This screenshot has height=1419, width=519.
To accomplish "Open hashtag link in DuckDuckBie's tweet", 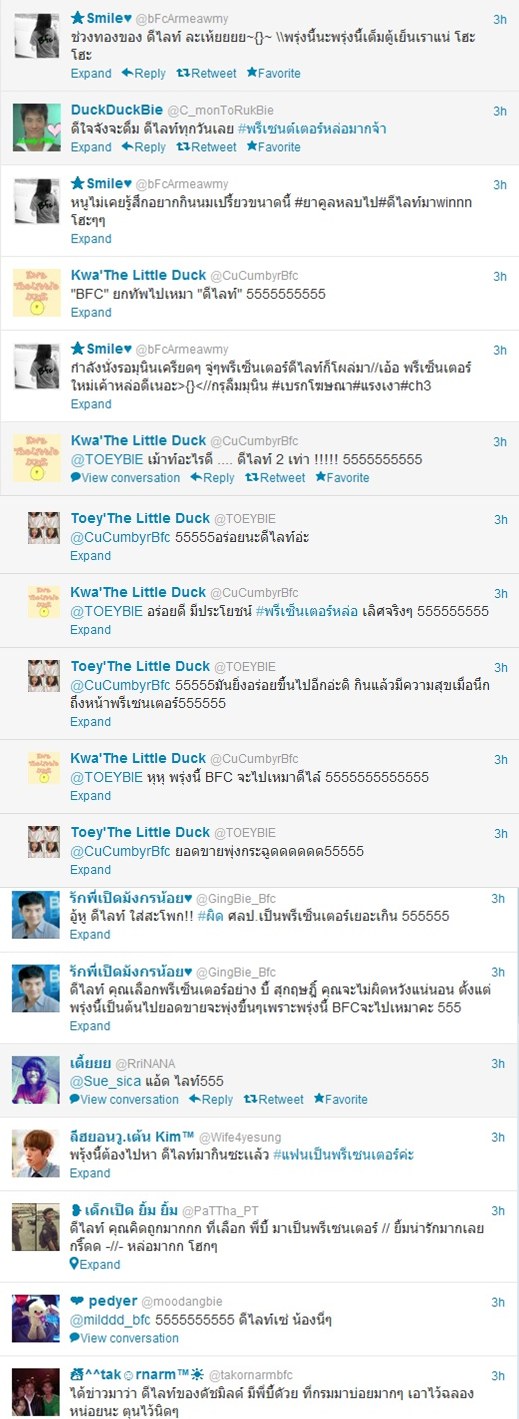I will click(316, 129).
